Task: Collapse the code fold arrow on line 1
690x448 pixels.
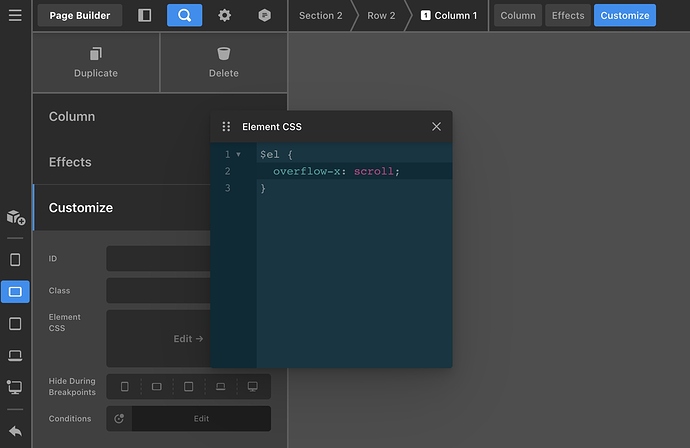Action: point(238,155)
